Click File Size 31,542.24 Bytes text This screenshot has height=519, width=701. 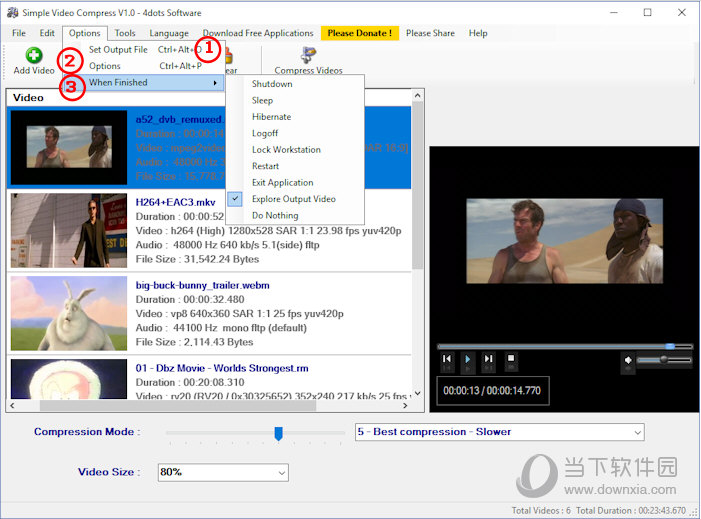(197, 259)
